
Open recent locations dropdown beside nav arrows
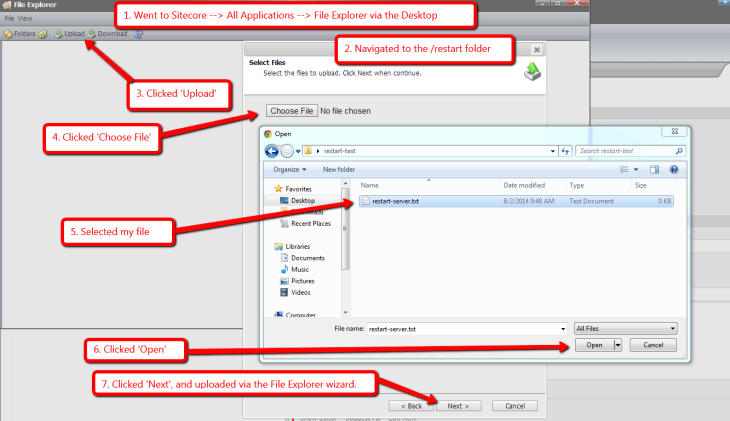pos(298,151)
